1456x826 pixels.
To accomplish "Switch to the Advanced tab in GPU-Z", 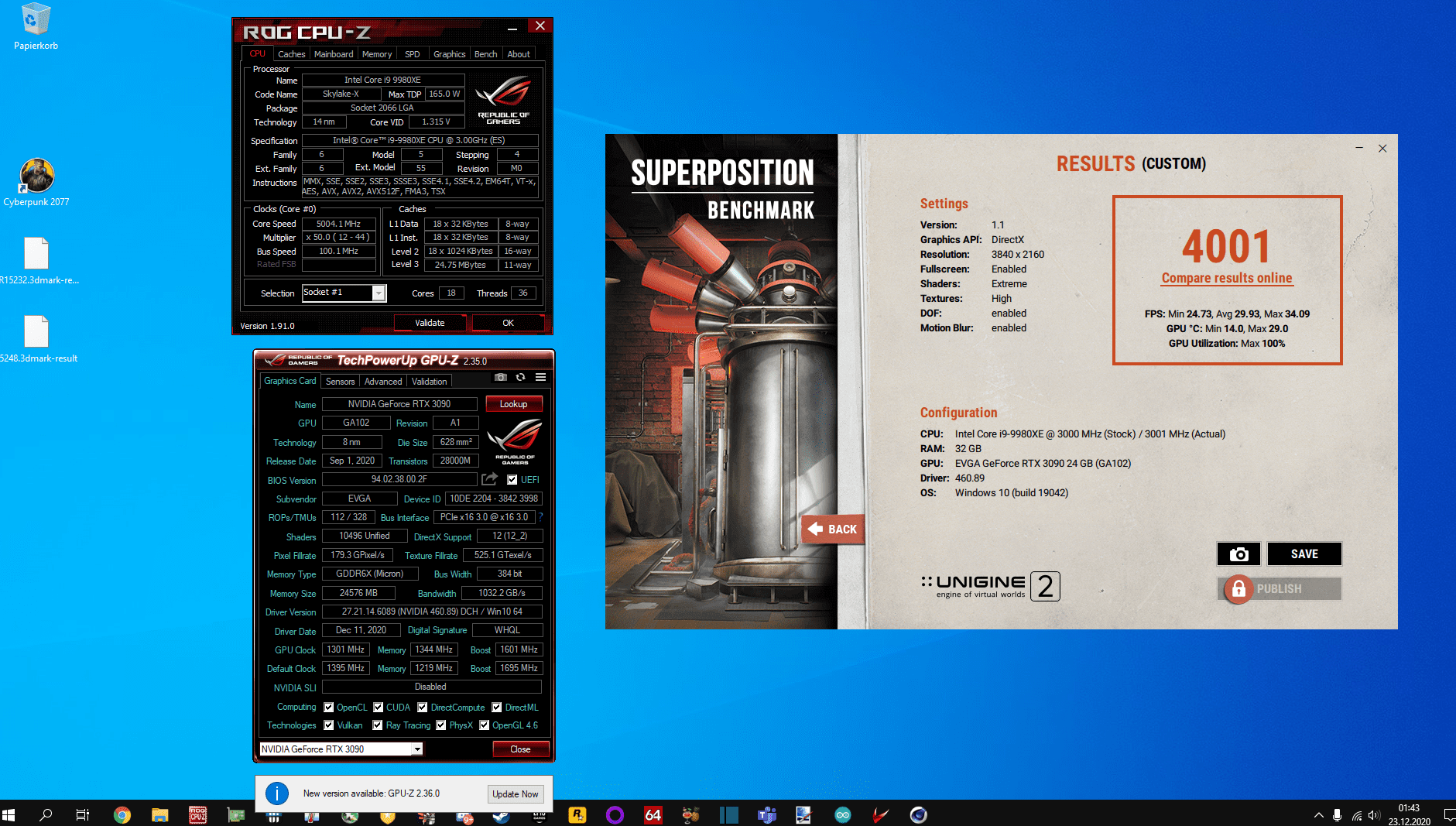I will point(383,382).
